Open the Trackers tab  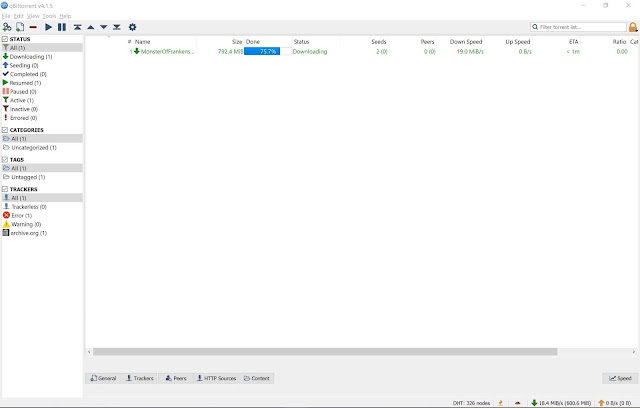[140, 378]
